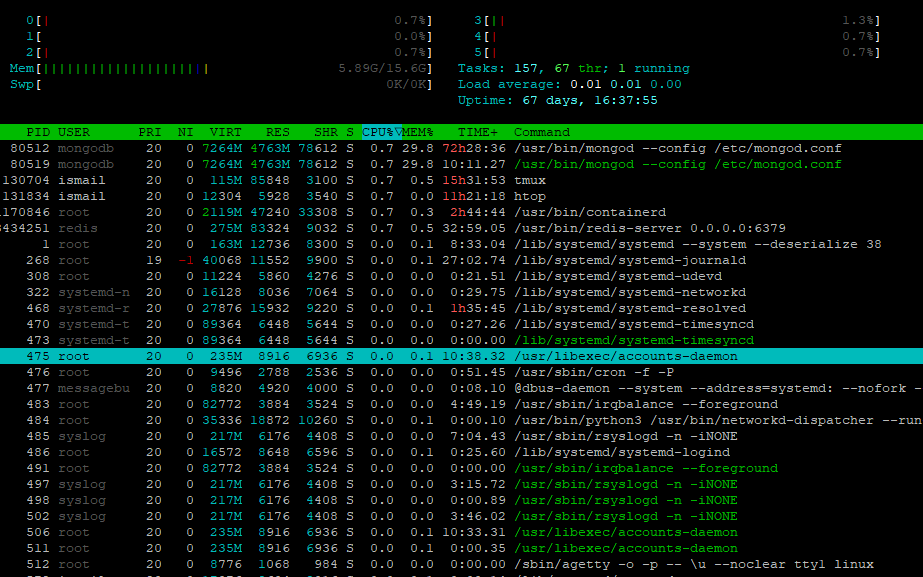Click the TIME+ column header
The width and height of the screenshot is (923, 577).
tap(478, 132)
